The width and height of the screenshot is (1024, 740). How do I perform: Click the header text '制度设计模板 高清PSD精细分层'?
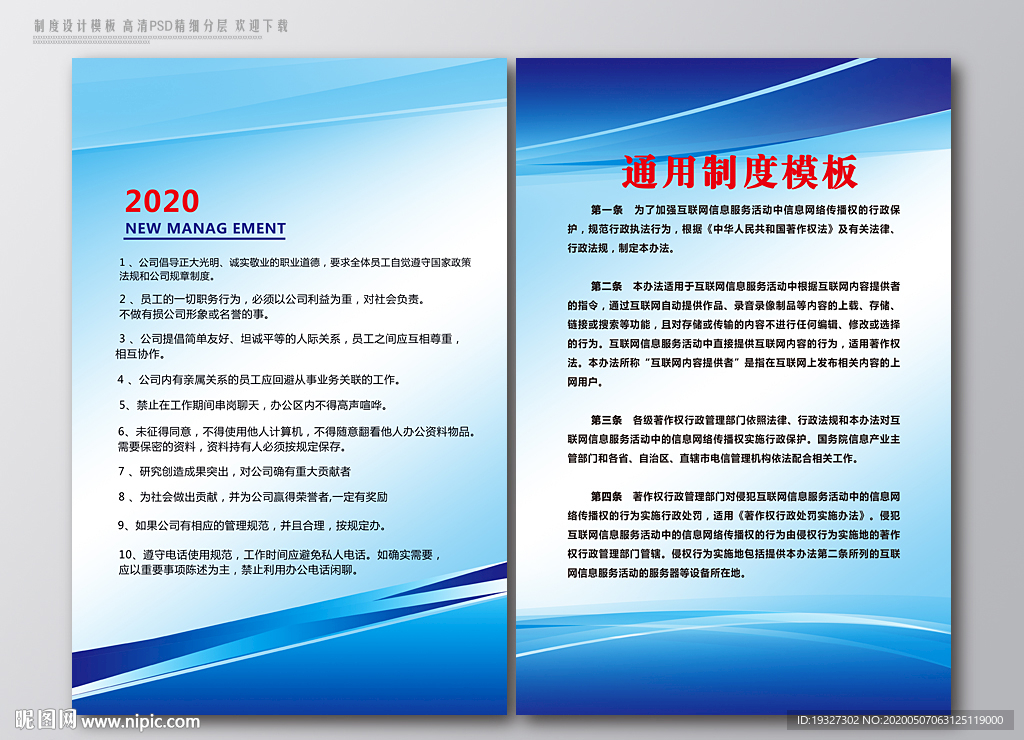coord(131,26)
